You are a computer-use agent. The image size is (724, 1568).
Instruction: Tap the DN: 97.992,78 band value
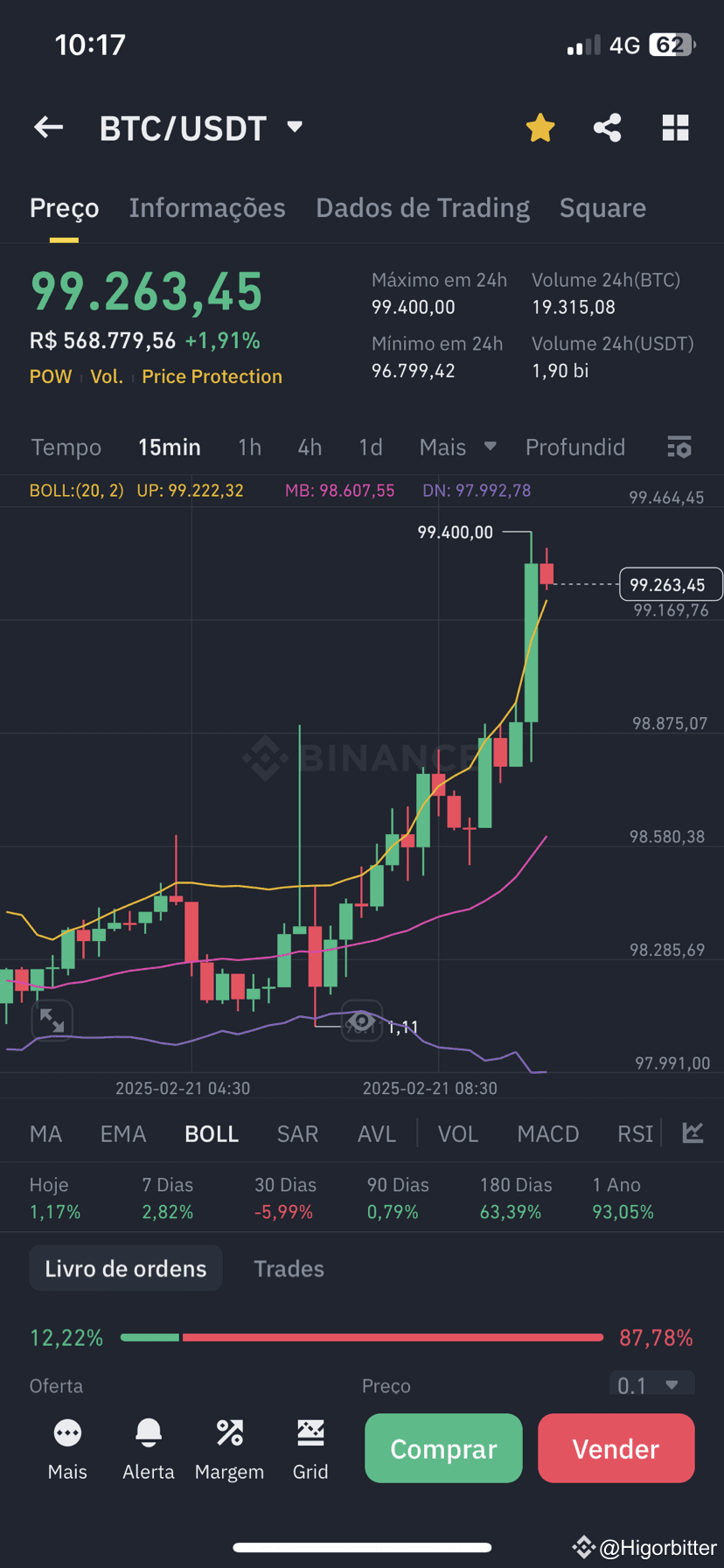pos(477,491)
